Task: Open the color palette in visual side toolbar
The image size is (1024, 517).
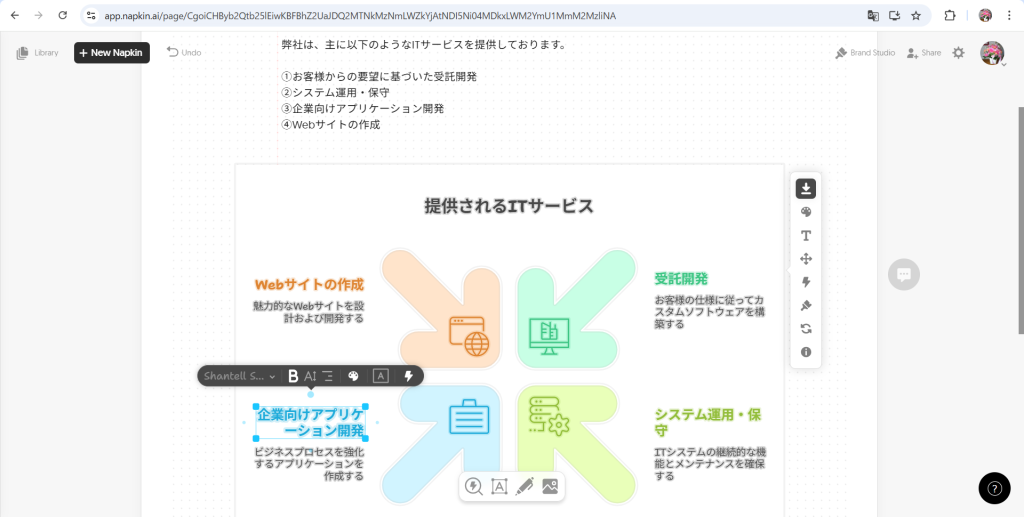Action: pyautogui.click(x=806, y=212)
